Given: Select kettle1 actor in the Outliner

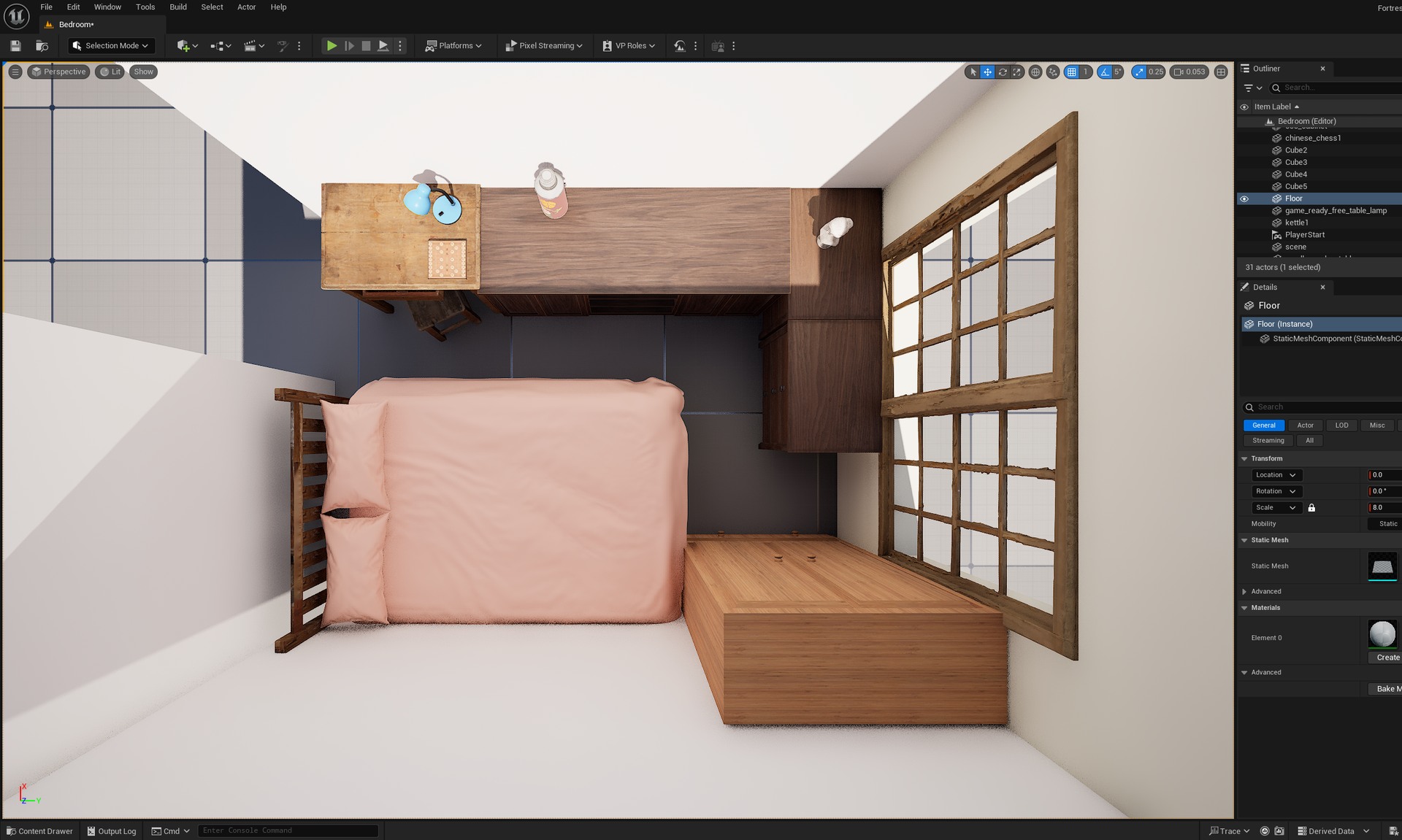Looking at the screenshot, I should [x=1296, y=223].
